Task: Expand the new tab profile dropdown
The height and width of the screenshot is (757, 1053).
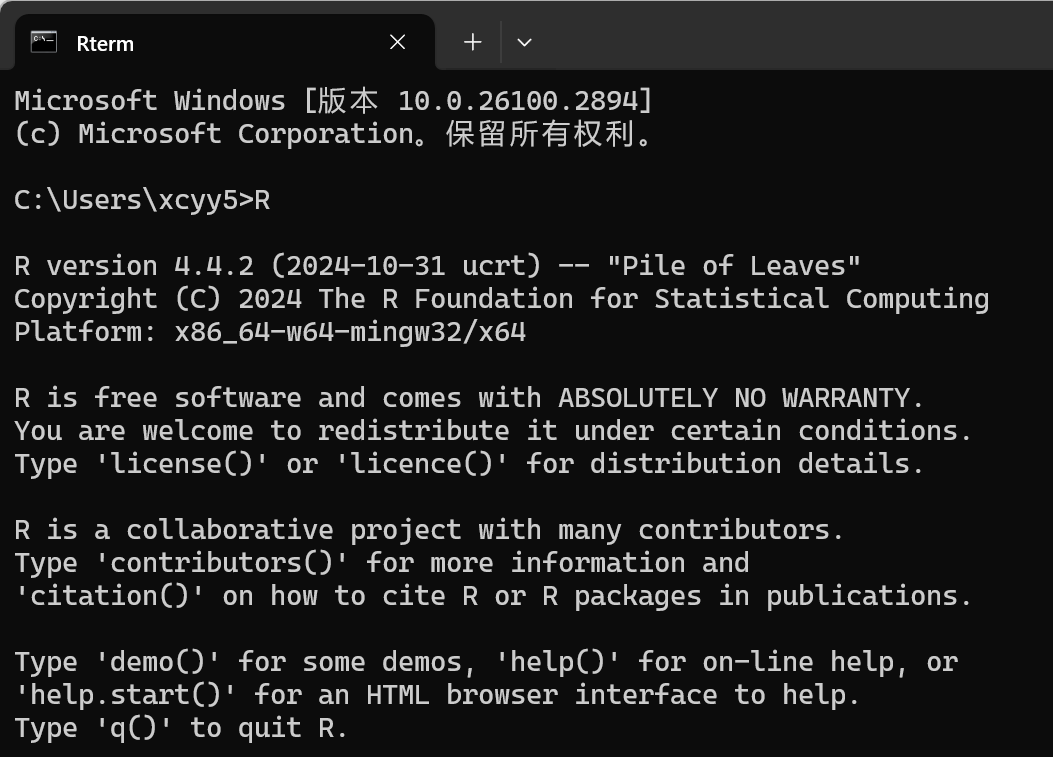Action: coord(524,42)
